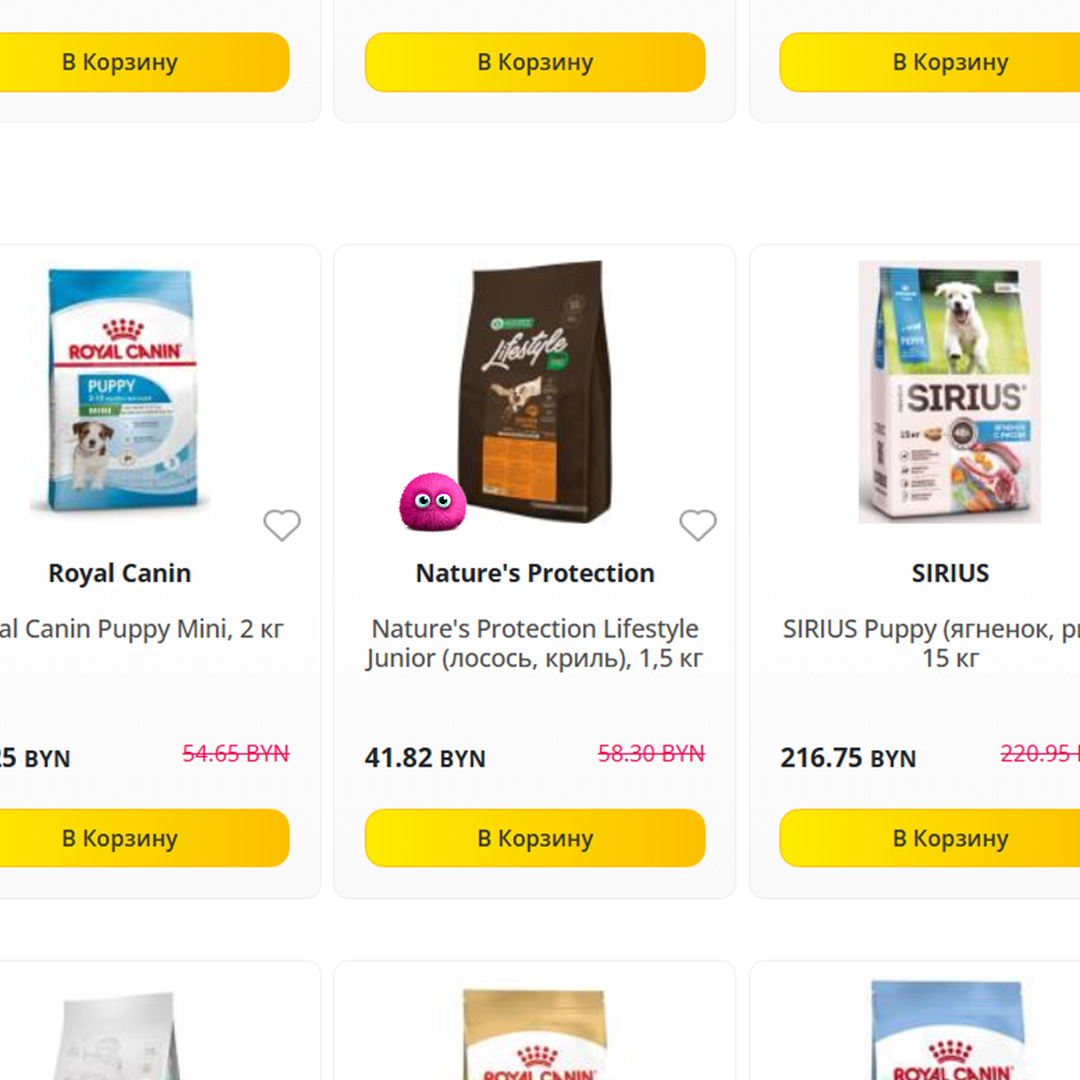
Task: Open SIRIUS Puppy (ягненок) product title
Action: click(931, 643)
